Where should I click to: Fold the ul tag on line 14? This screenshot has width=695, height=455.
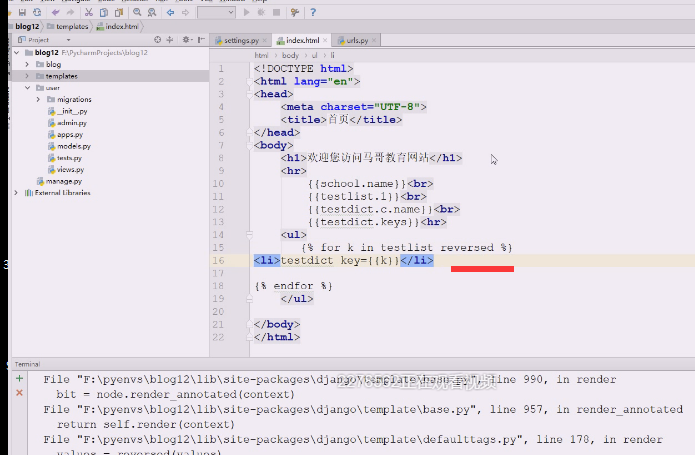(250, 235)
